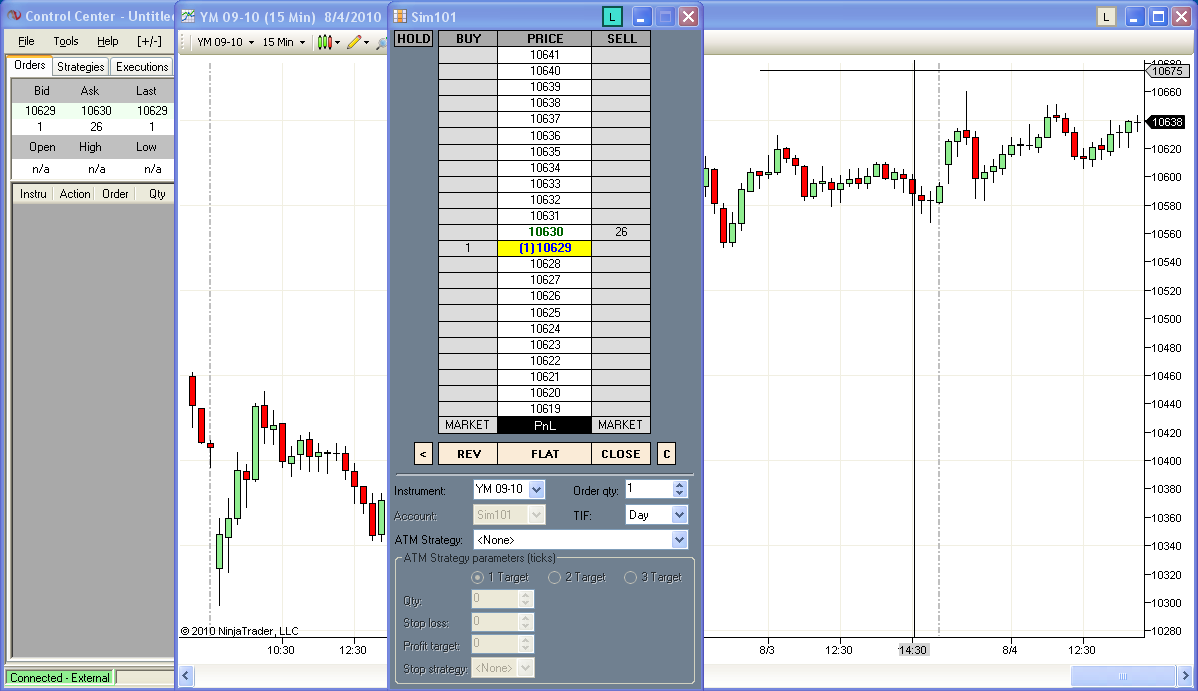Switch to the Strategies tab
1198x691 pixels.
coord(80,67)
